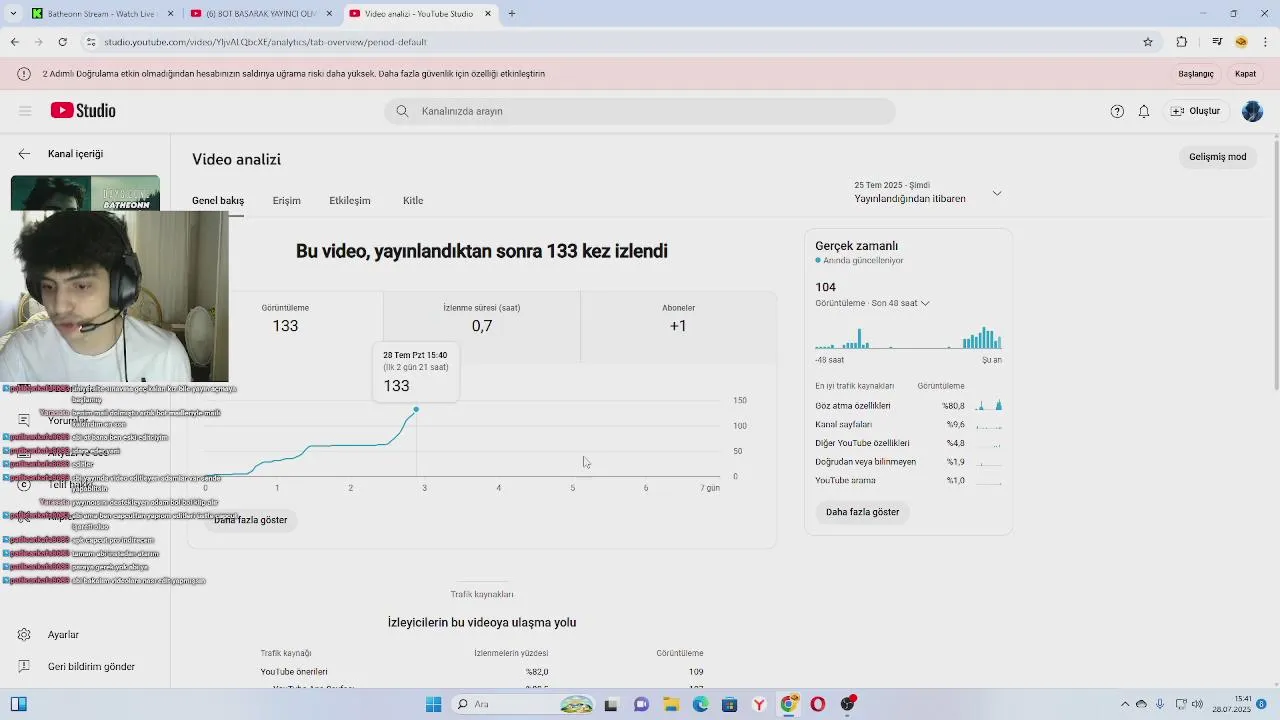Close the Video analizi browser tab
The image size is (1280, 720).
pyautogui.click(x=488, y=14)
